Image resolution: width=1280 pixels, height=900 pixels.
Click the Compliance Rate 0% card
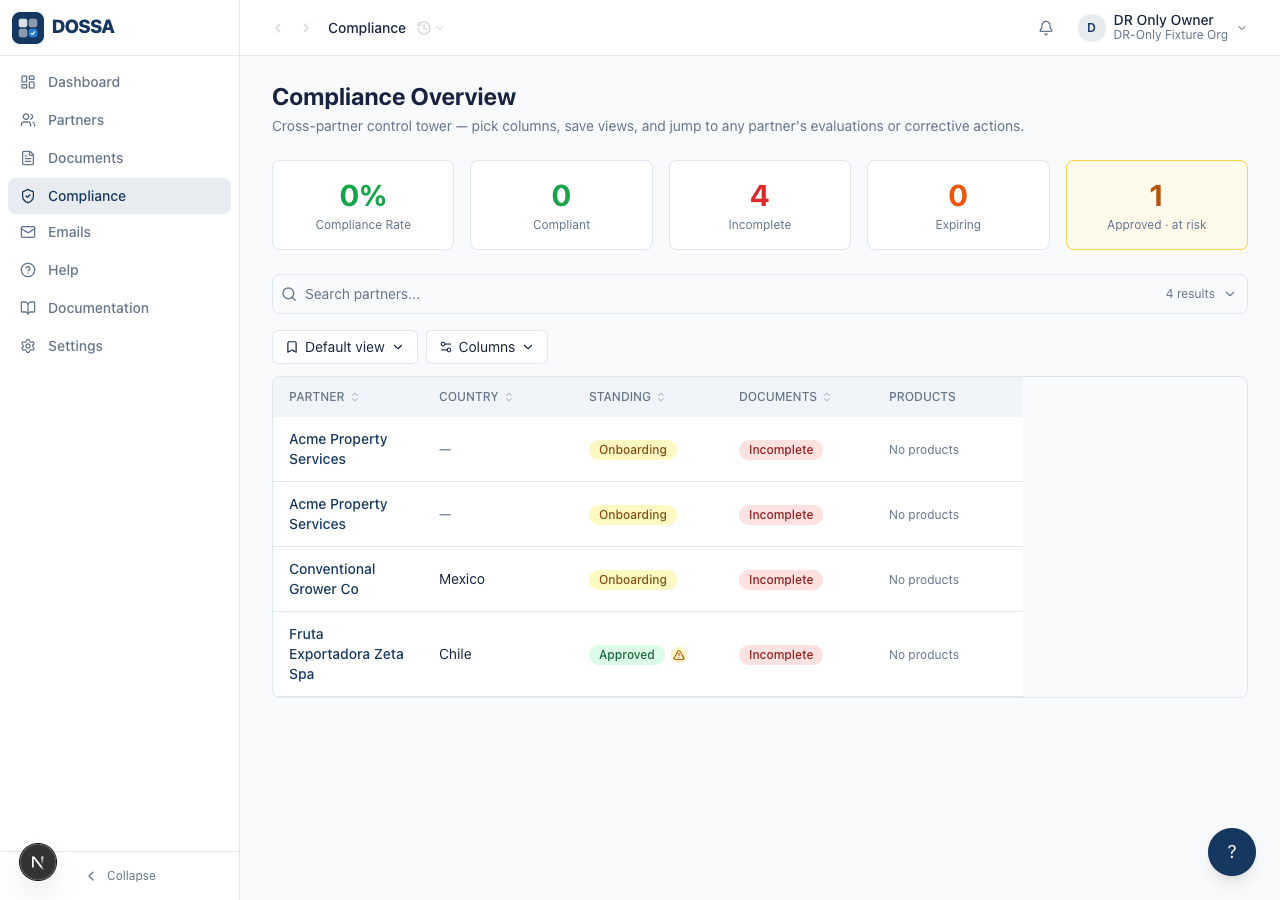363,205
